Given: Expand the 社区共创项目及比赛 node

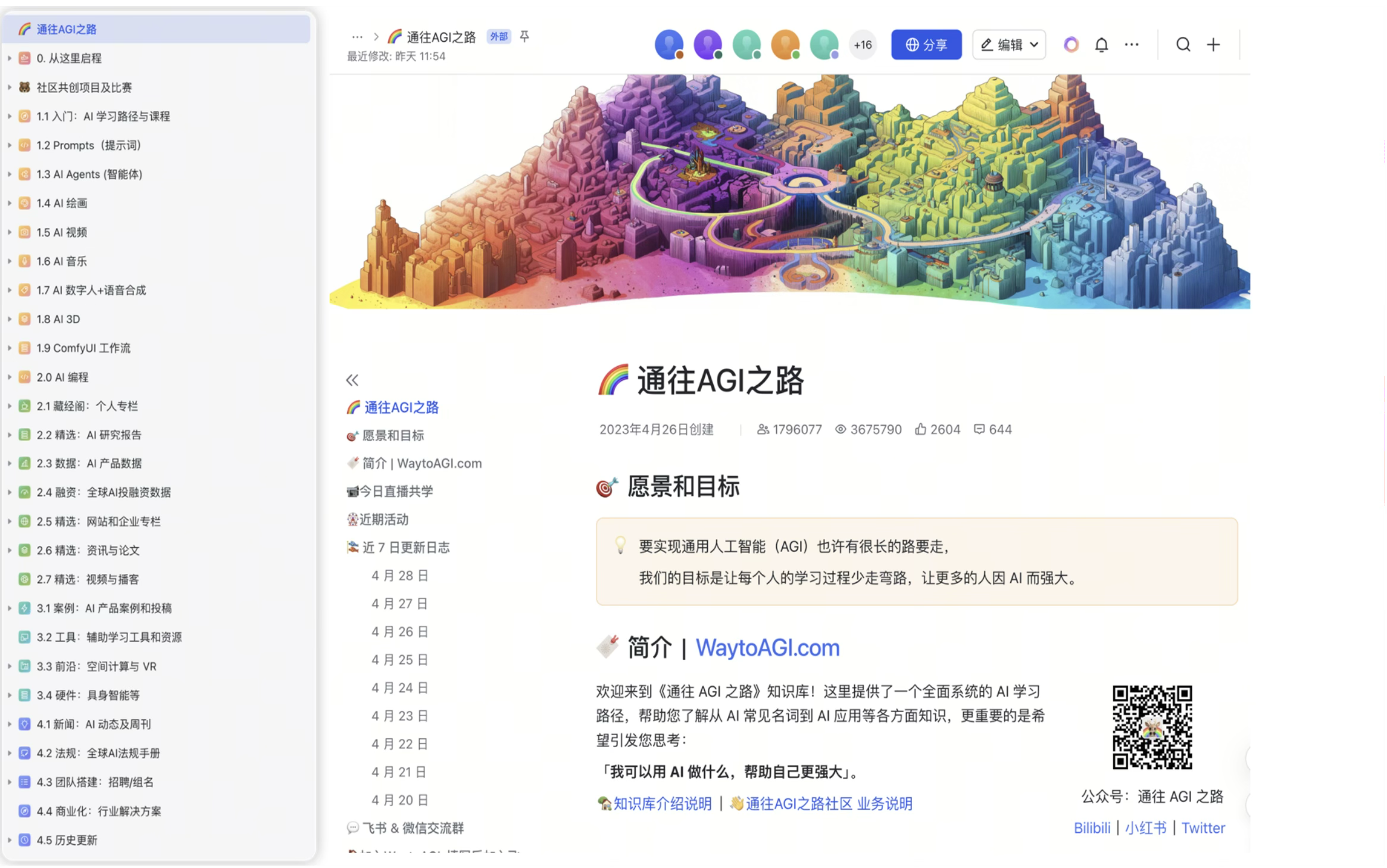Looking at the screenshot, I should tap(10, 88).
